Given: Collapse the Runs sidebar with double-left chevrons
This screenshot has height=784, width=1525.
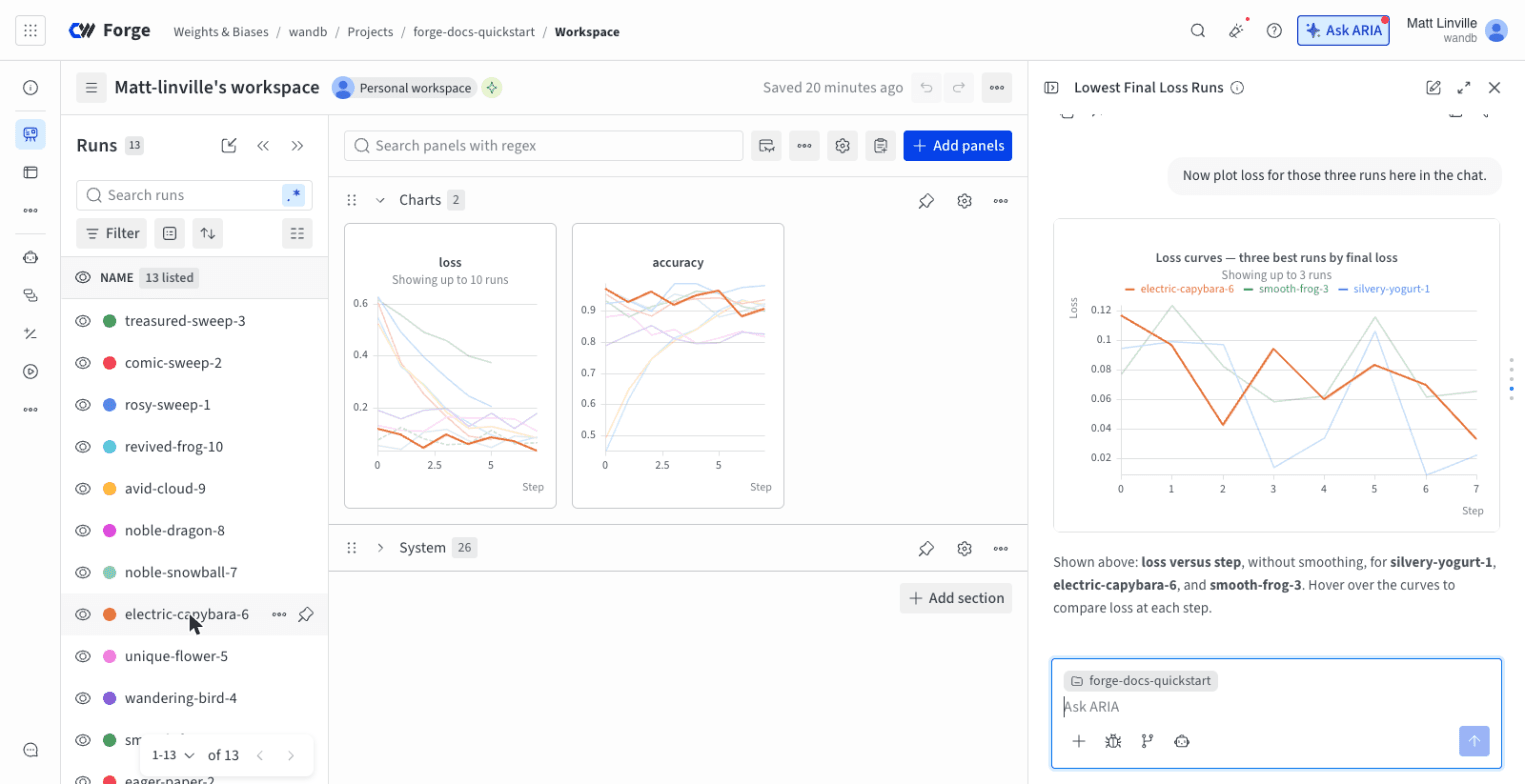Looking at the screenshot, I should click(x=263, y=146).
